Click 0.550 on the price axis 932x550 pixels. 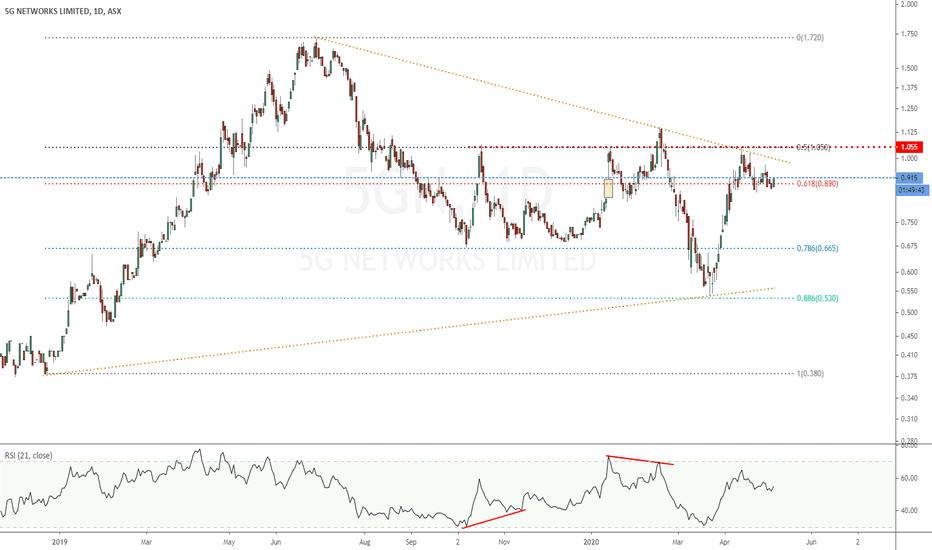(909, 291)
